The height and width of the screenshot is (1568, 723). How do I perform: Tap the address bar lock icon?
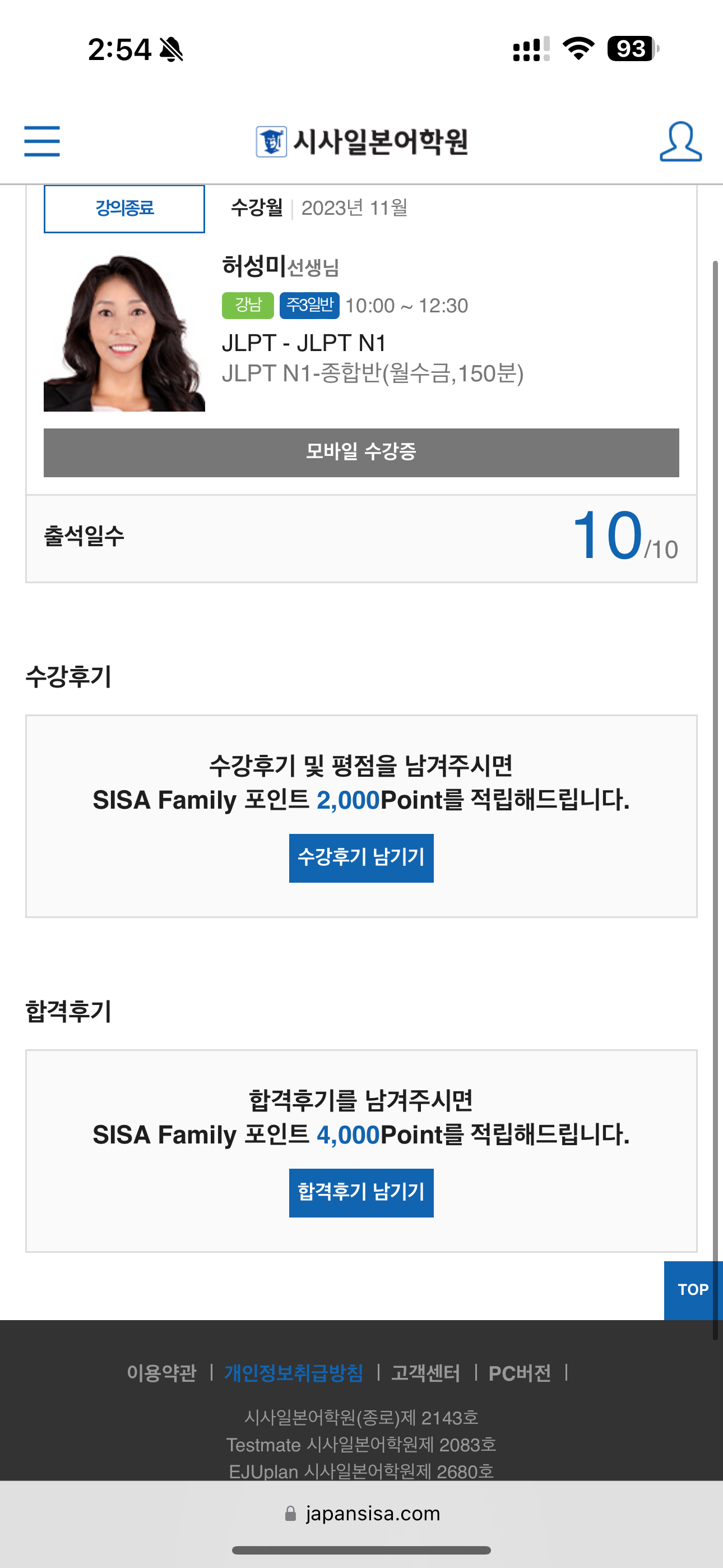coord(291,1512)
